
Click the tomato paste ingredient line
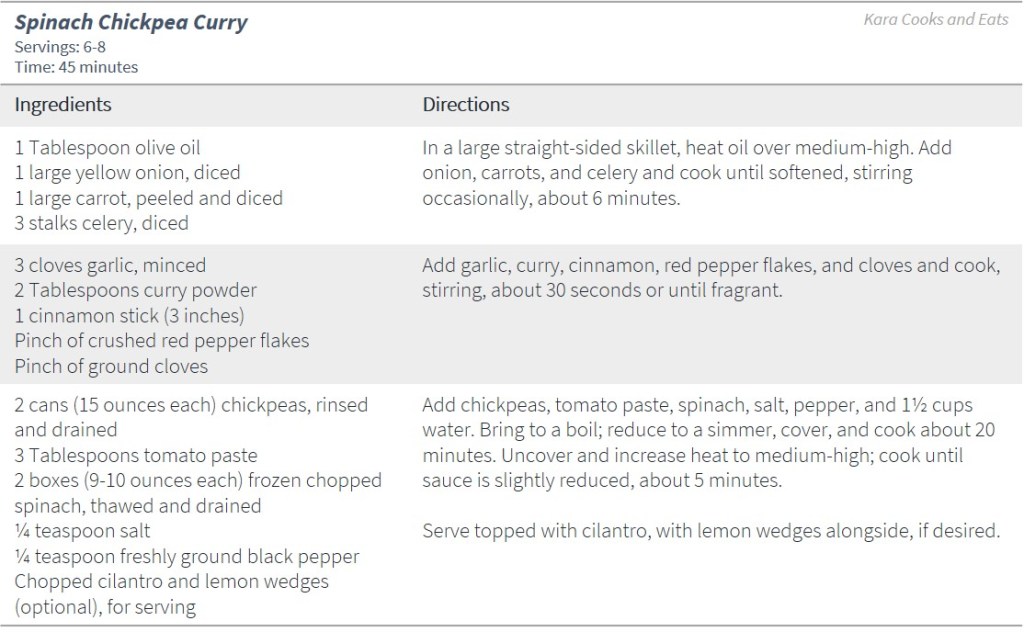point(136,455)
